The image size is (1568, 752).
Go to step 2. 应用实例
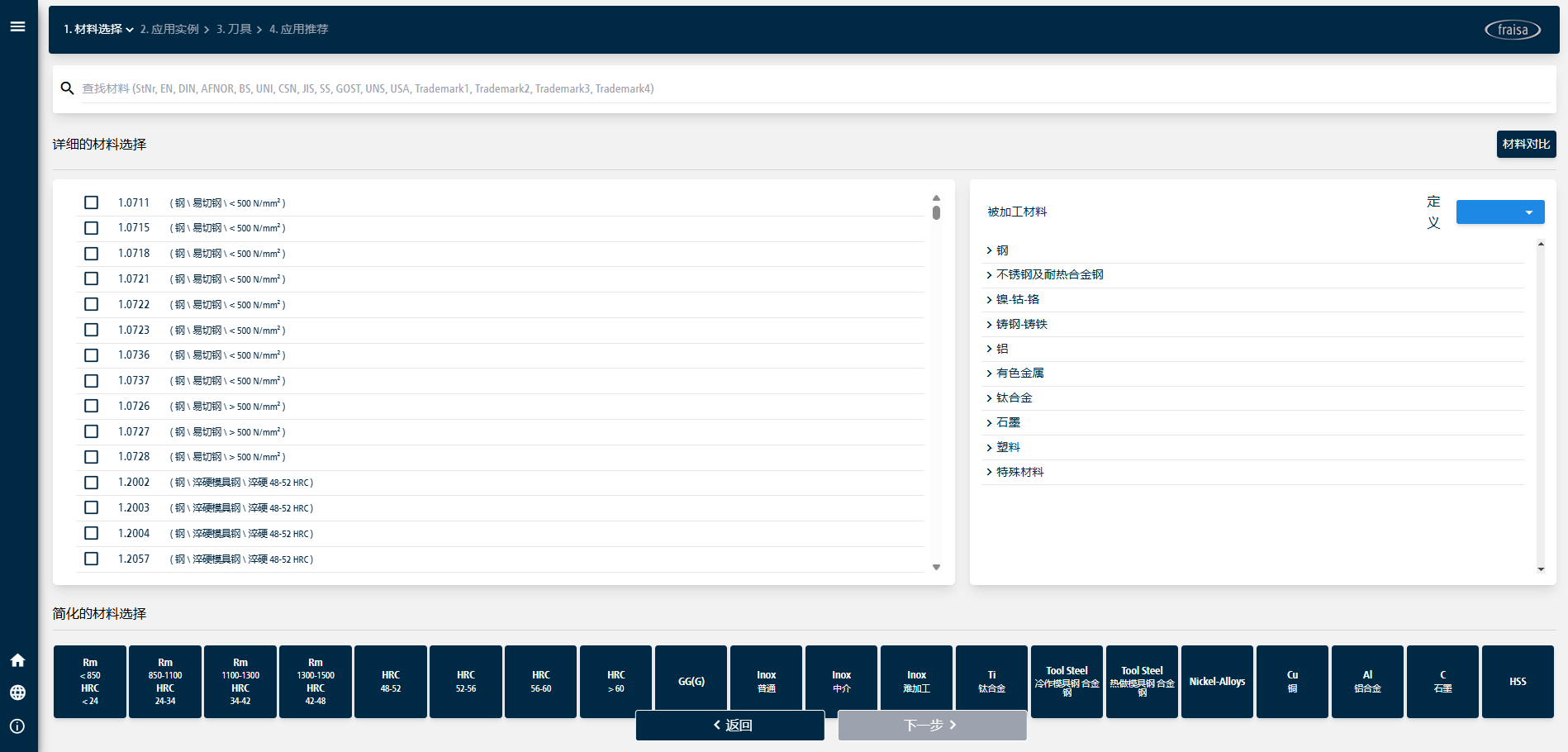point(169,29)
